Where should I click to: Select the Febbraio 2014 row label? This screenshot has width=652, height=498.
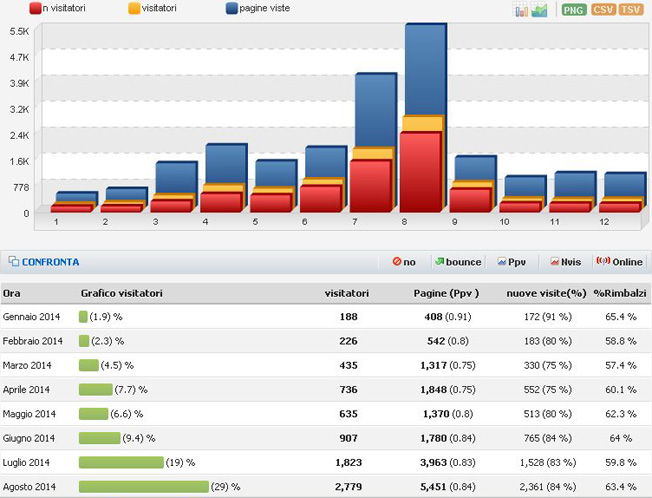pyautogui.click(x=32, y=341)
